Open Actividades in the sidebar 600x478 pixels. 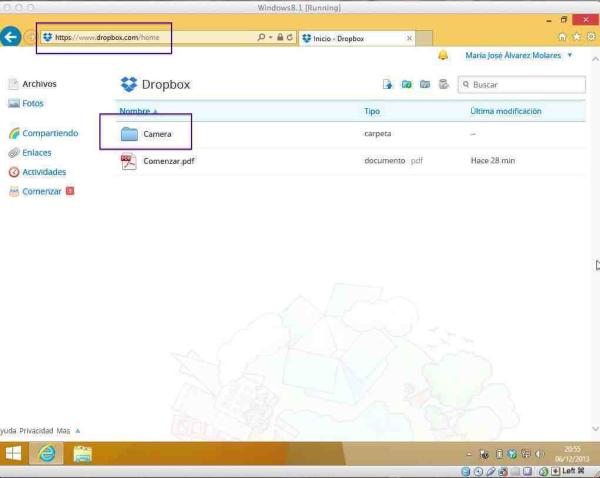point(37,172)
